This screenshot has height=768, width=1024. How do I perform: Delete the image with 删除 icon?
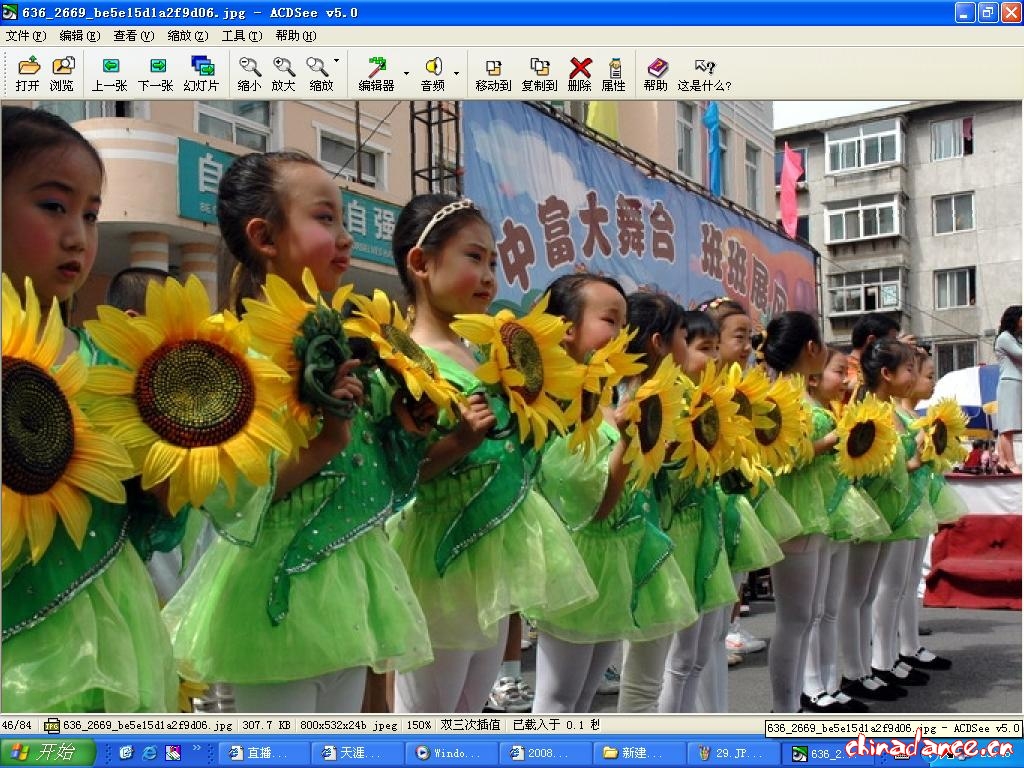coord(580,73)
